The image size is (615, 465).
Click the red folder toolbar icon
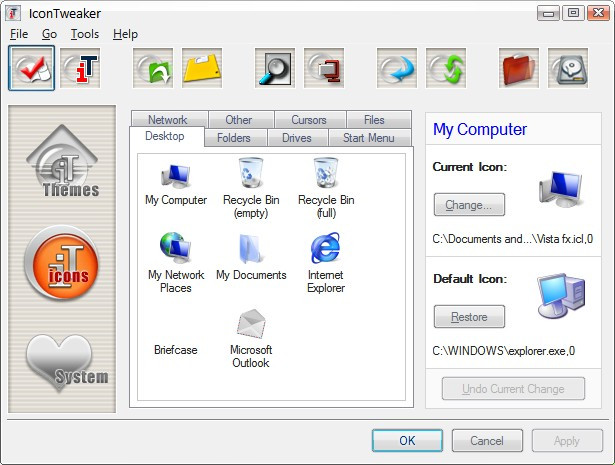[x=519, y=68]
